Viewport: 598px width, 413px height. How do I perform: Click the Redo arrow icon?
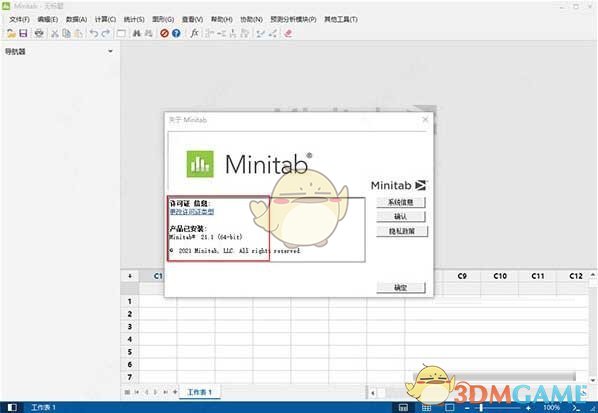(x=106, y=34)
